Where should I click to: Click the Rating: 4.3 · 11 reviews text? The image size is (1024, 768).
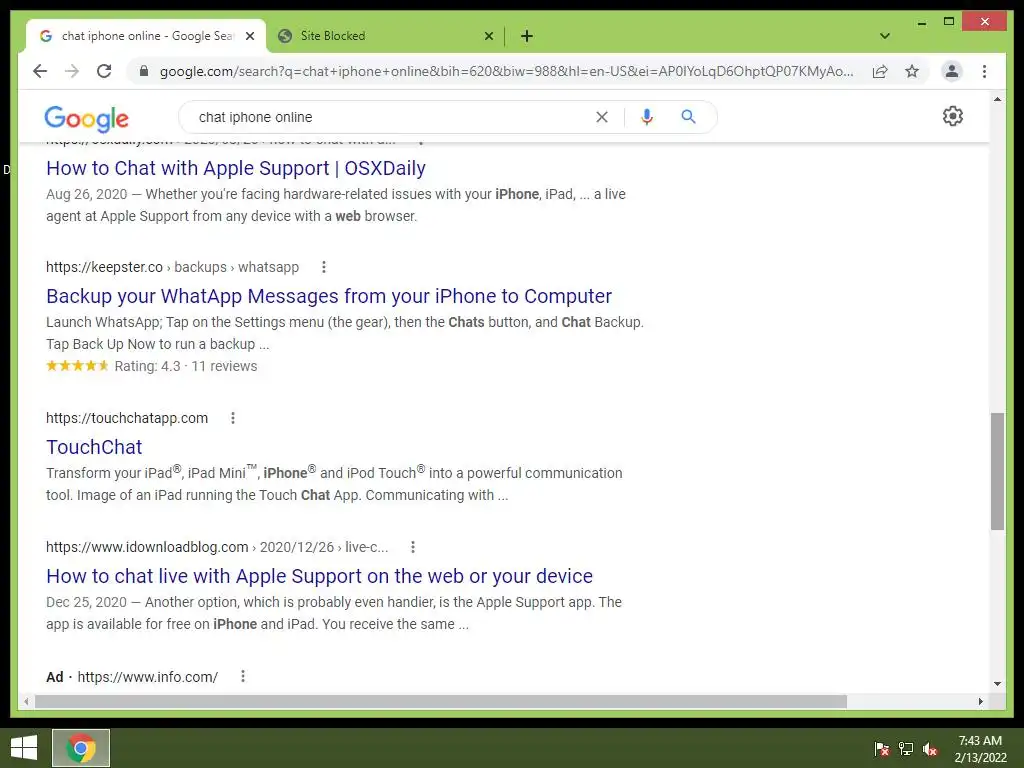(186, 366)
